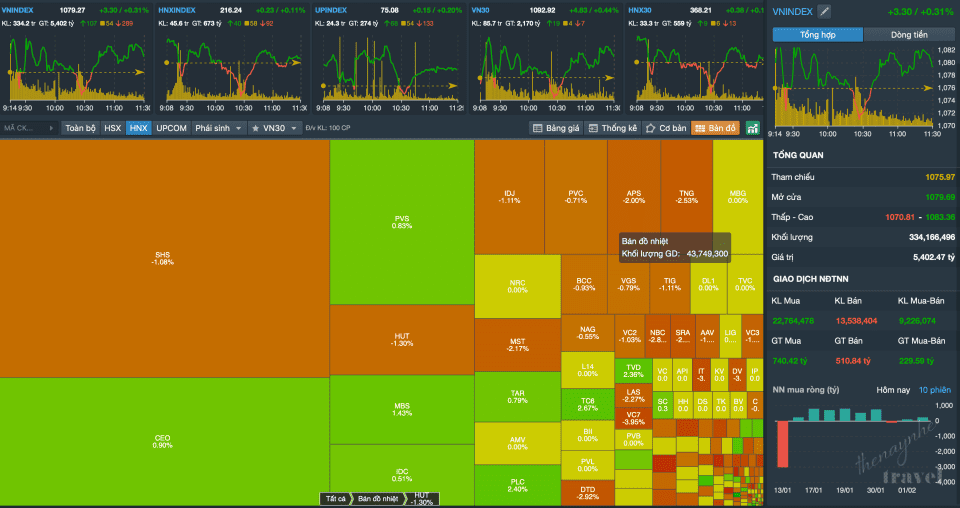Type in the stock code search field
The image size is (960, 508).
[28, 128]
